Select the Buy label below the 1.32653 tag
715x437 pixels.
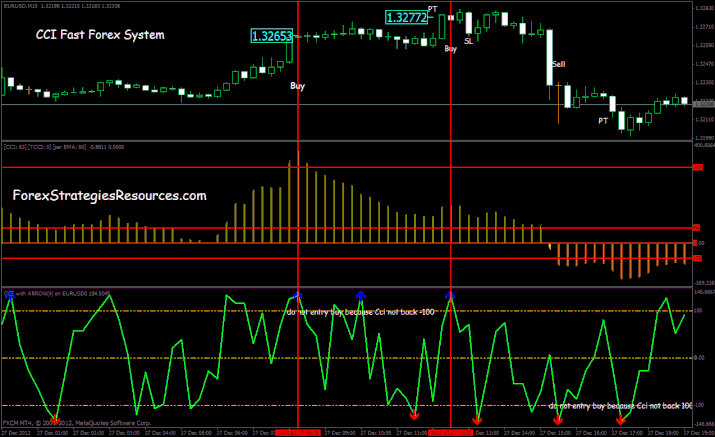tap(297, 86)
